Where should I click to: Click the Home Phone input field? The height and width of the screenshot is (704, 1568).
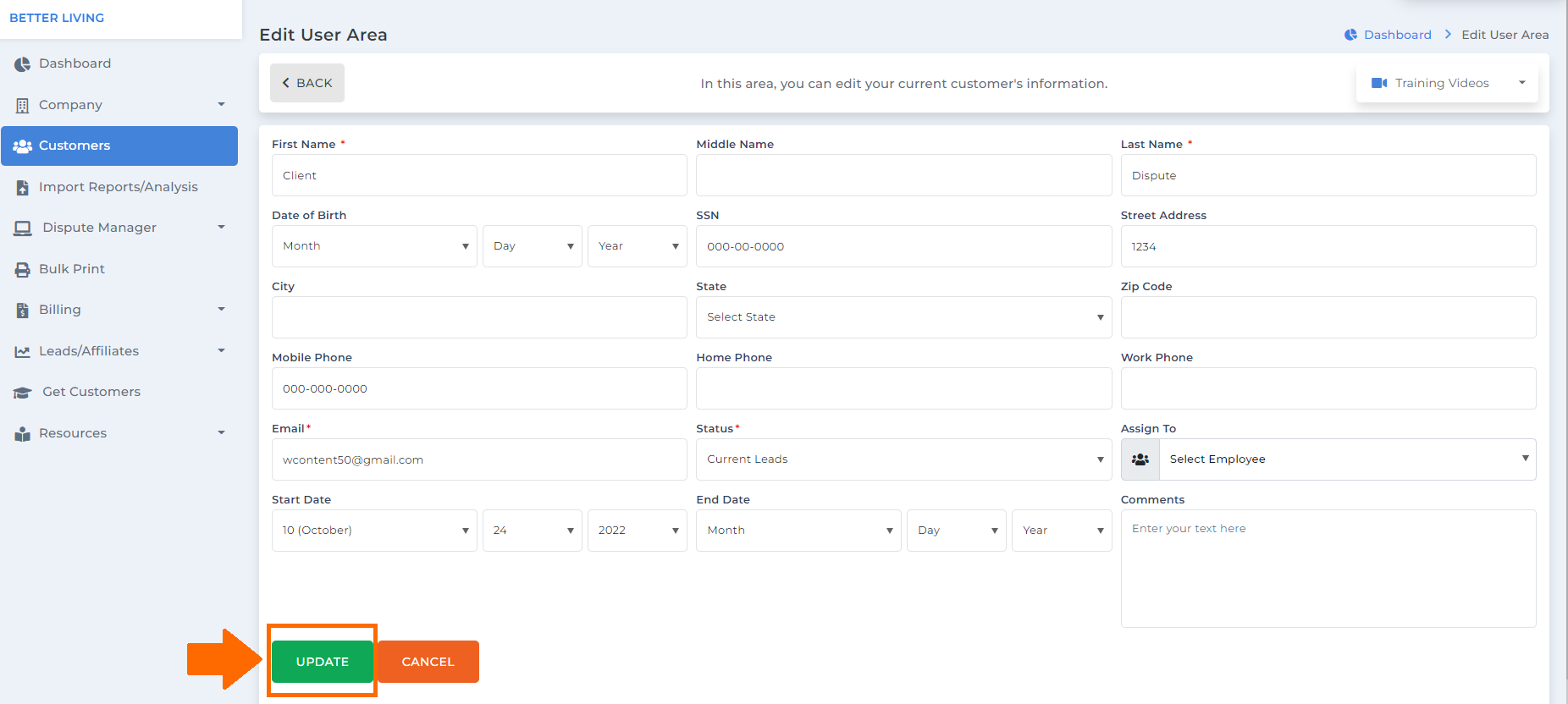[904, 388]
